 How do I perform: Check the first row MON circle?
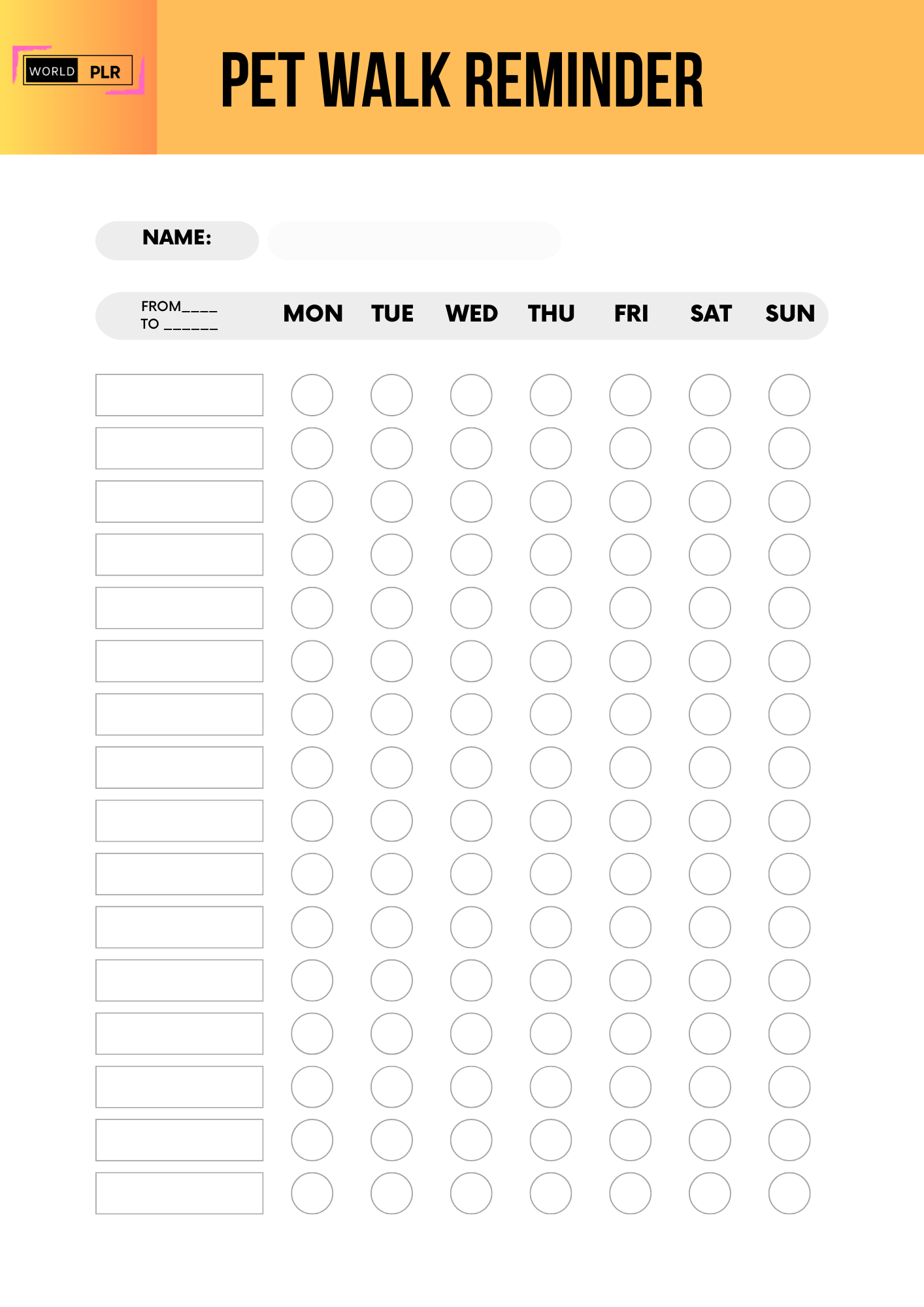[312, 395]
